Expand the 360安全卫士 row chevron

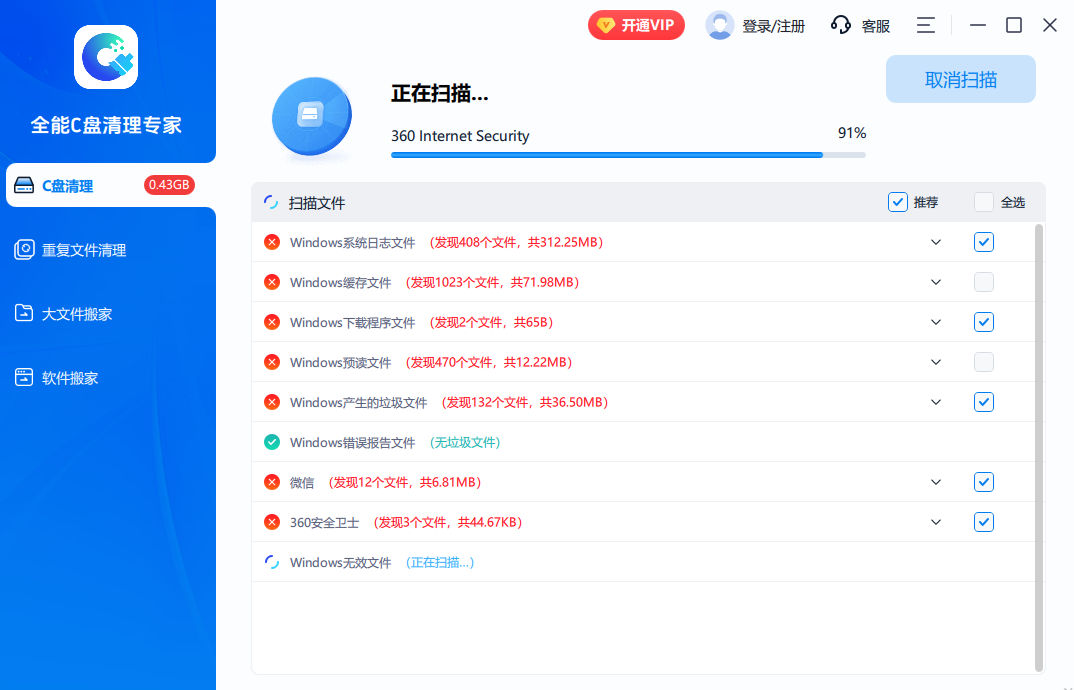tap(935, 521)
